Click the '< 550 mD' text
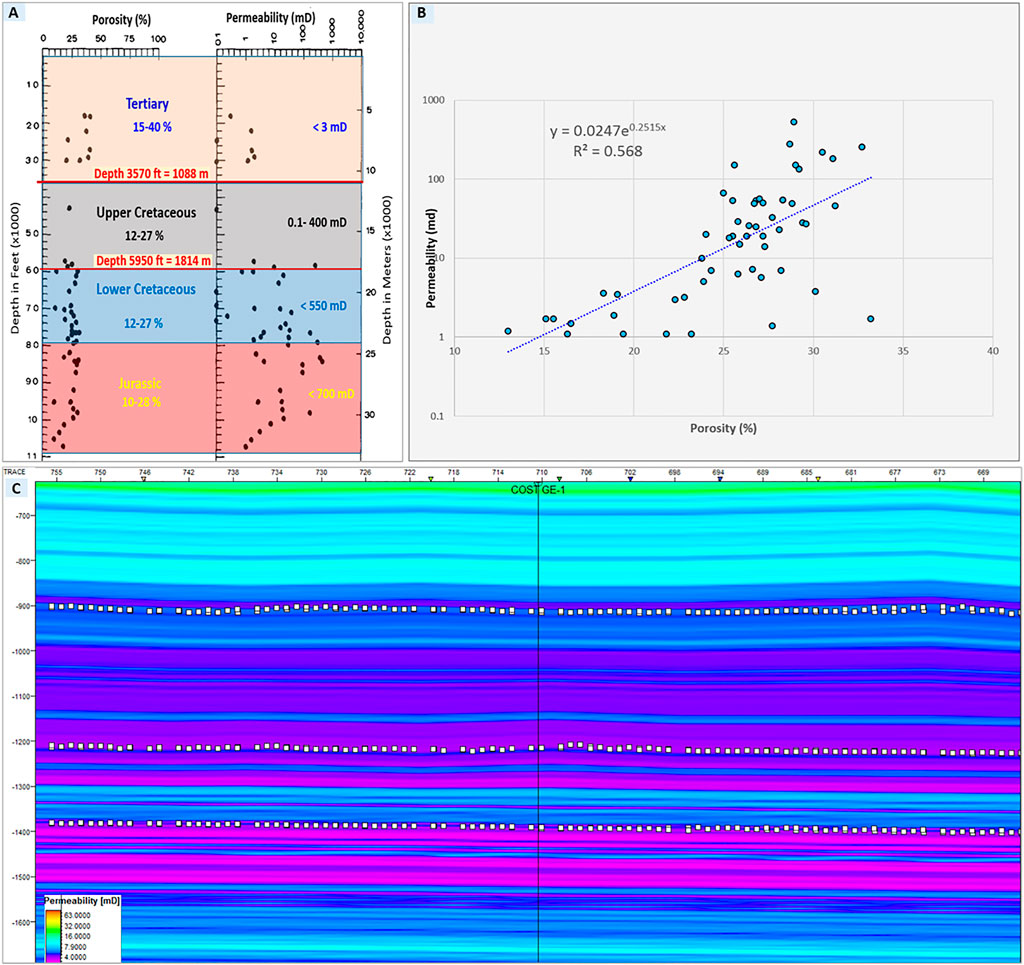 323,306
